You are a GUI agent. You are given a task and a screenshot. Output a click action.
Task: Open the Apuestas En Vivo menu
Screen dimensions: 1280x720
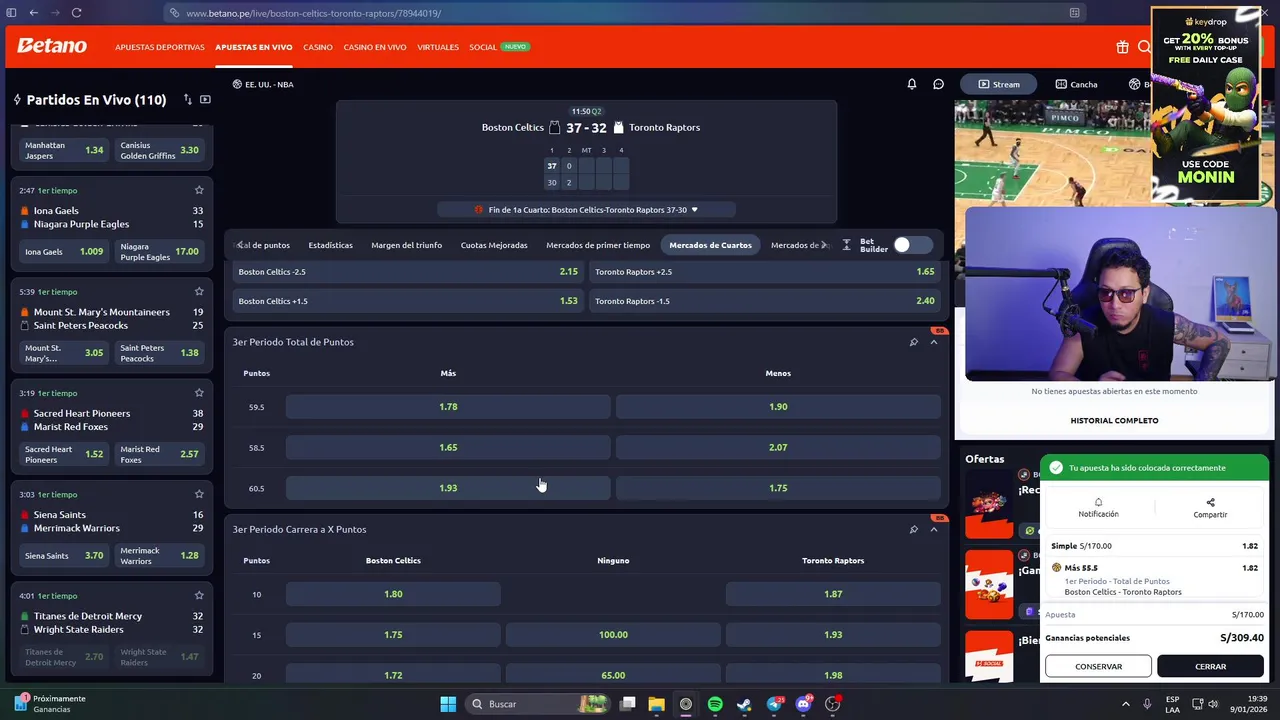point(253,47)
